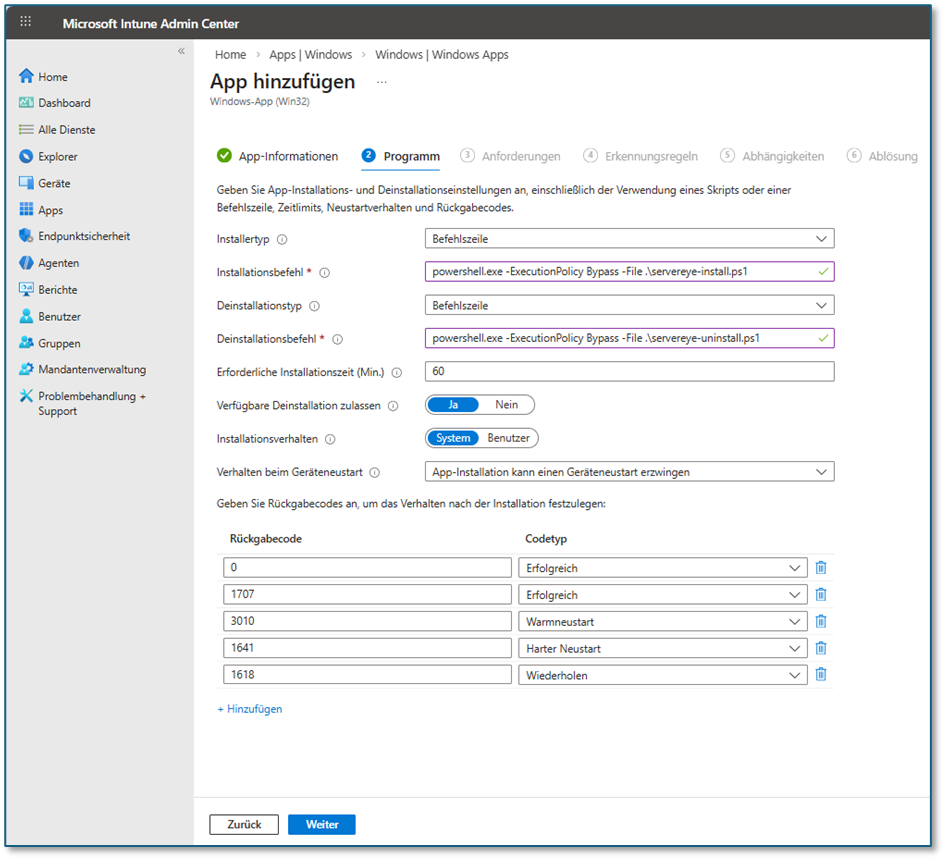This screenshot has height=860, width=945.
Task: Click the Problembehandlung wrench icon
Action: (x=26, y=396)
